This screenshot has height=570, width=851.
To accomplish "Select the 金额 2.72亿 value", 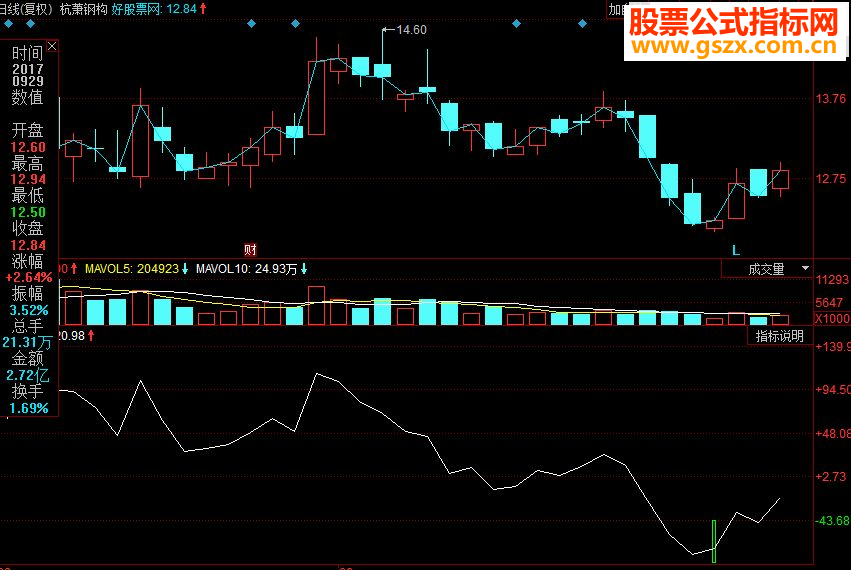I will tap(28, 375).
